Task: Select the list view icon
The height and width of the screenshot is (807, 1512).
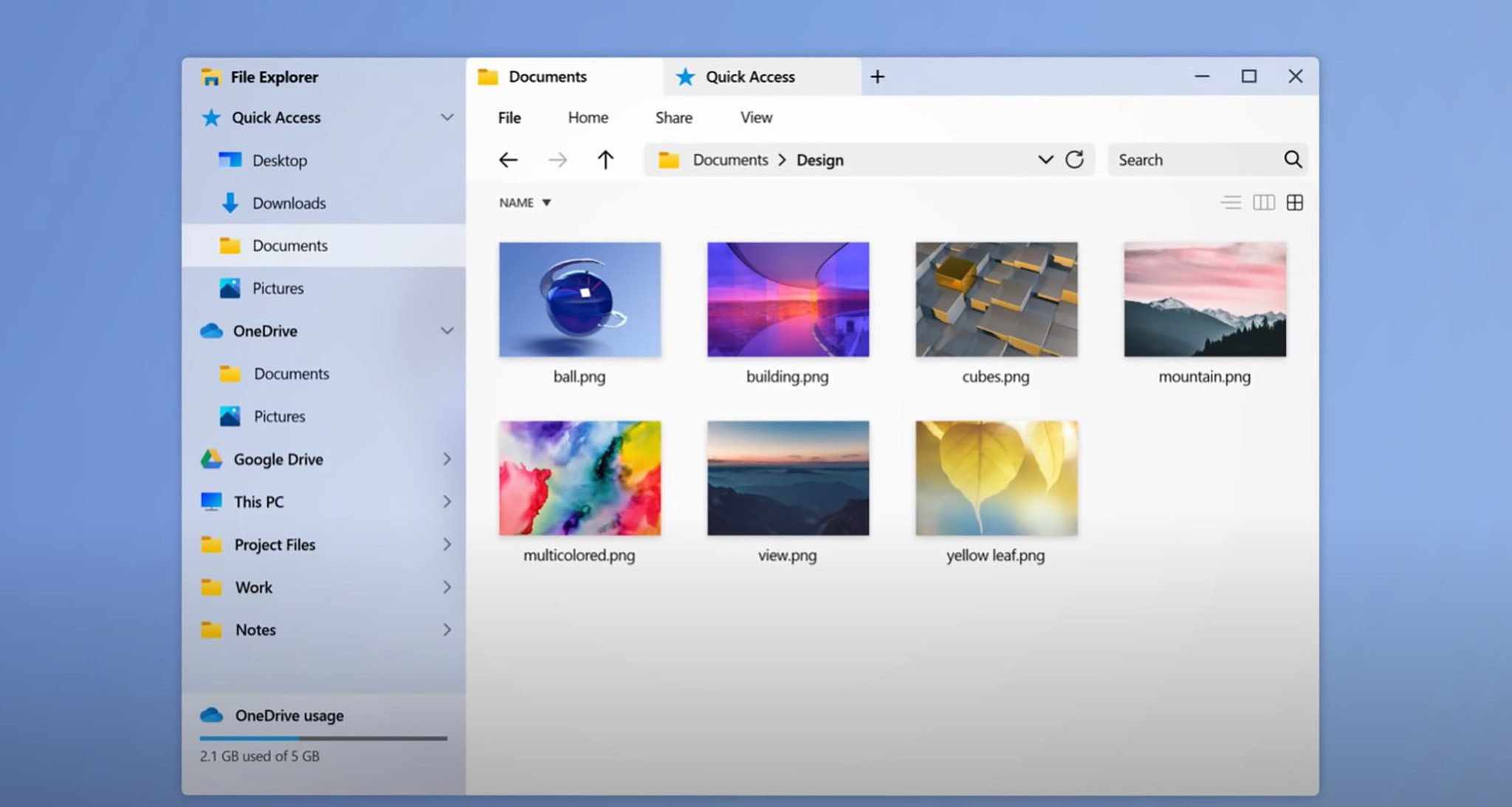Action: (x=1231, y=202)
